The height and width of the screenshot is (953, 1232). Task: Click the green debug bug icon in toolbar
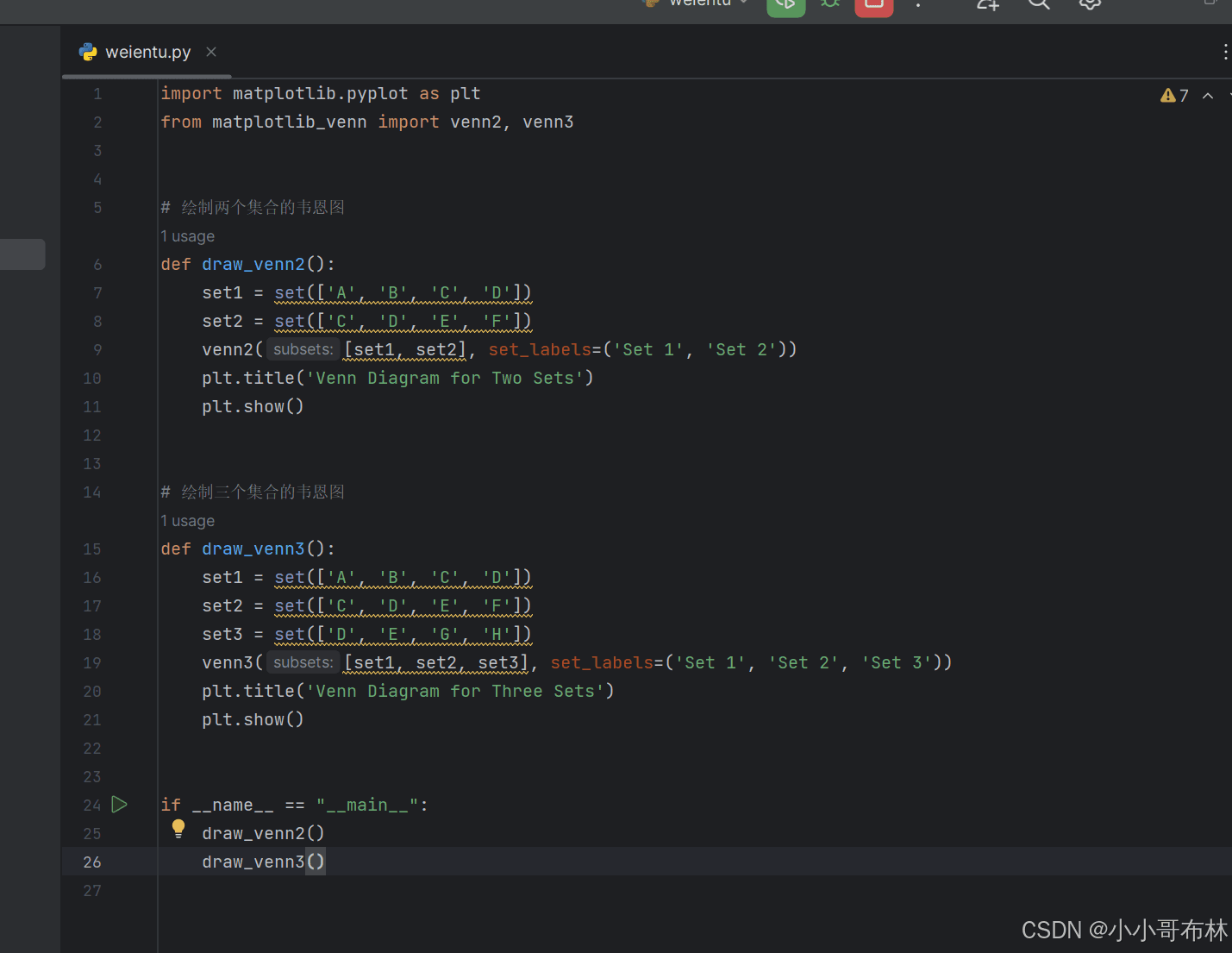pos(829,3)
